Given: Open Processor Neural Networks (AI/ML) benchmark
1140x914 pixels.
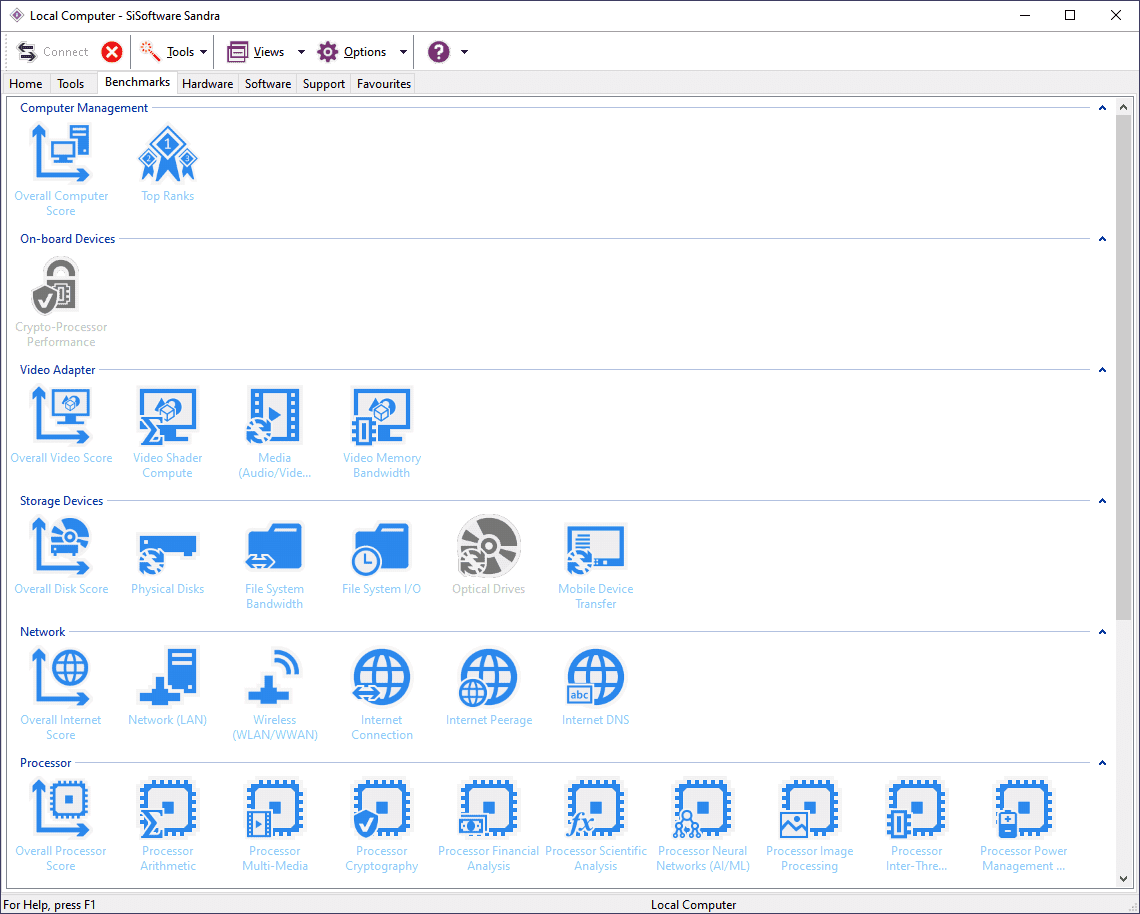Looking at the screenshot, I should [702, 825].
